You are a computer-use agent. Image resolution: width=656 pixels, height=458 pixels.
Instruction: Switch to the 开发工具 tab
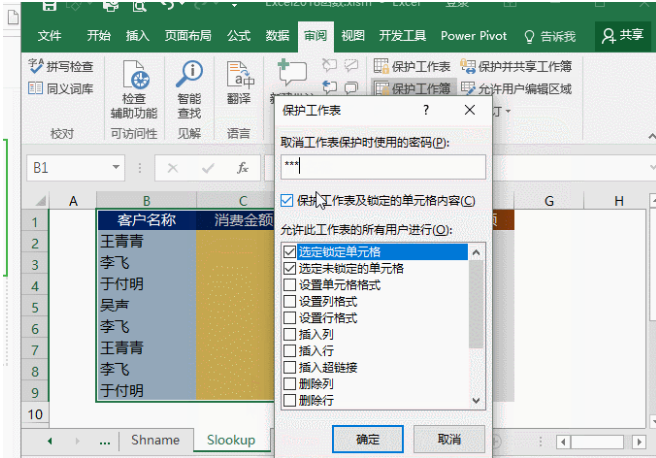click(402, 36)
